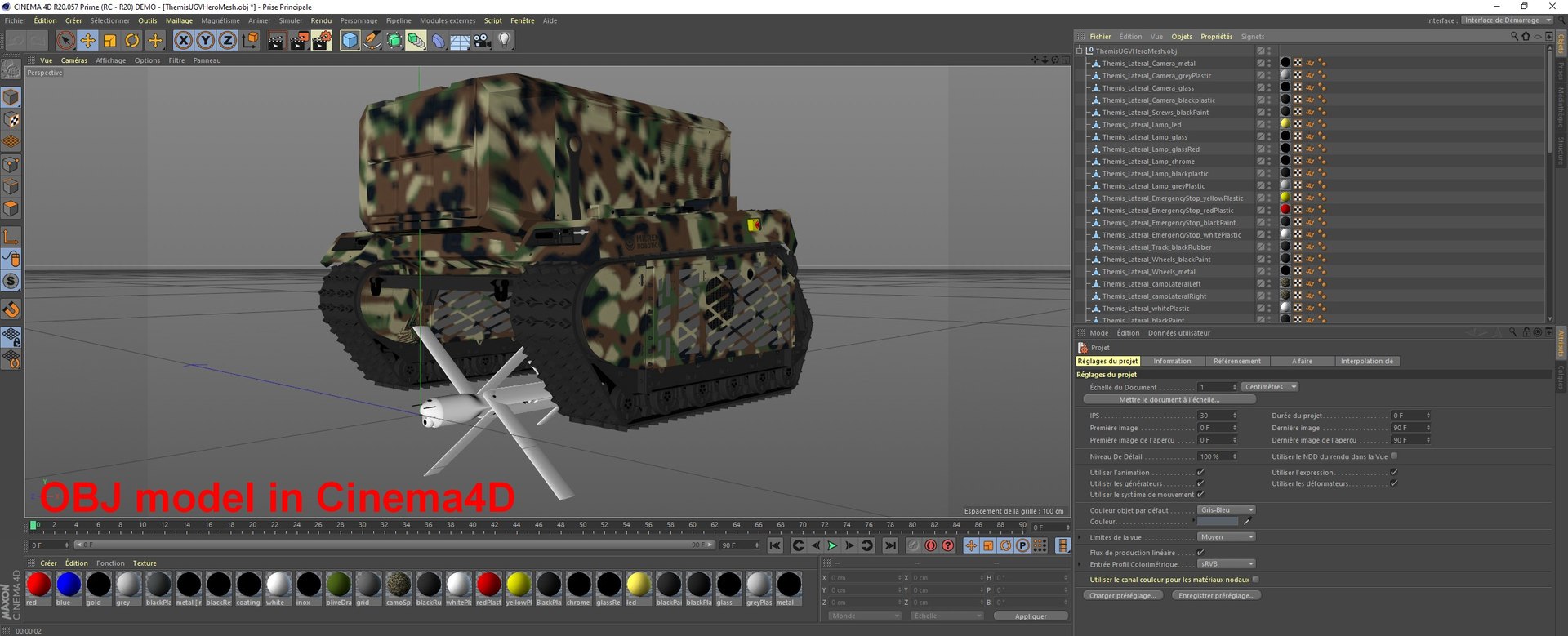The image size is (1568, 636).
Task: Open the Échelle coordinate dropdown
Action: pyautogui.click(x=947, y=616)
